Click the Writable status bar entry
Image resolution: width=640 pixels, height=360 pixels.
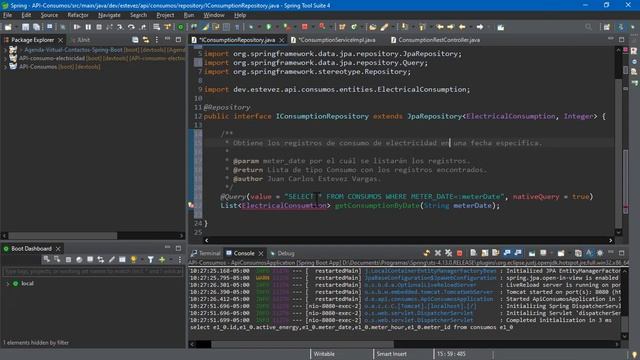click(324, 354)
